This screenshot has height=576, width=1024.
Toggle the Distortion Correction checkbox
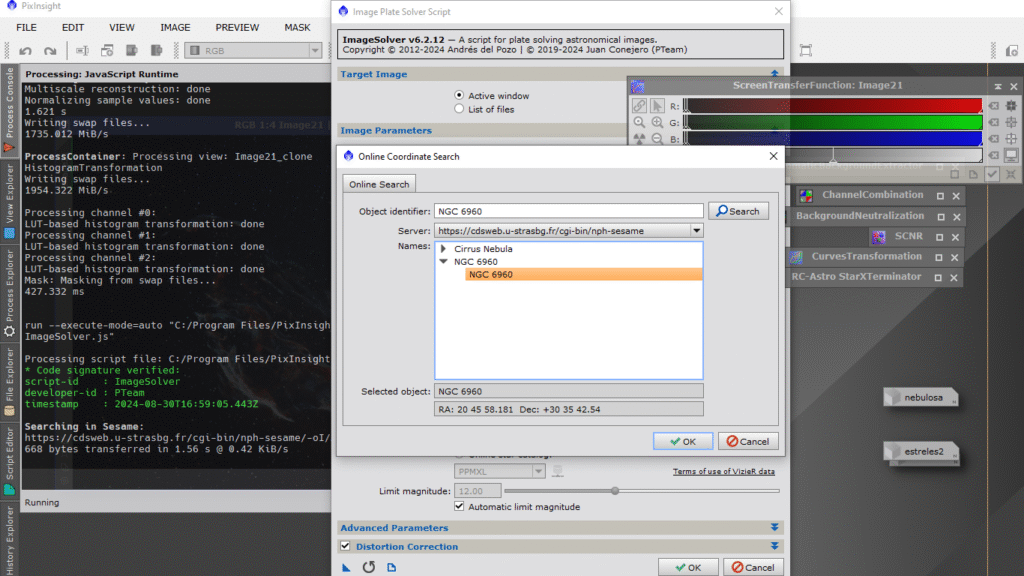point(345,546)
